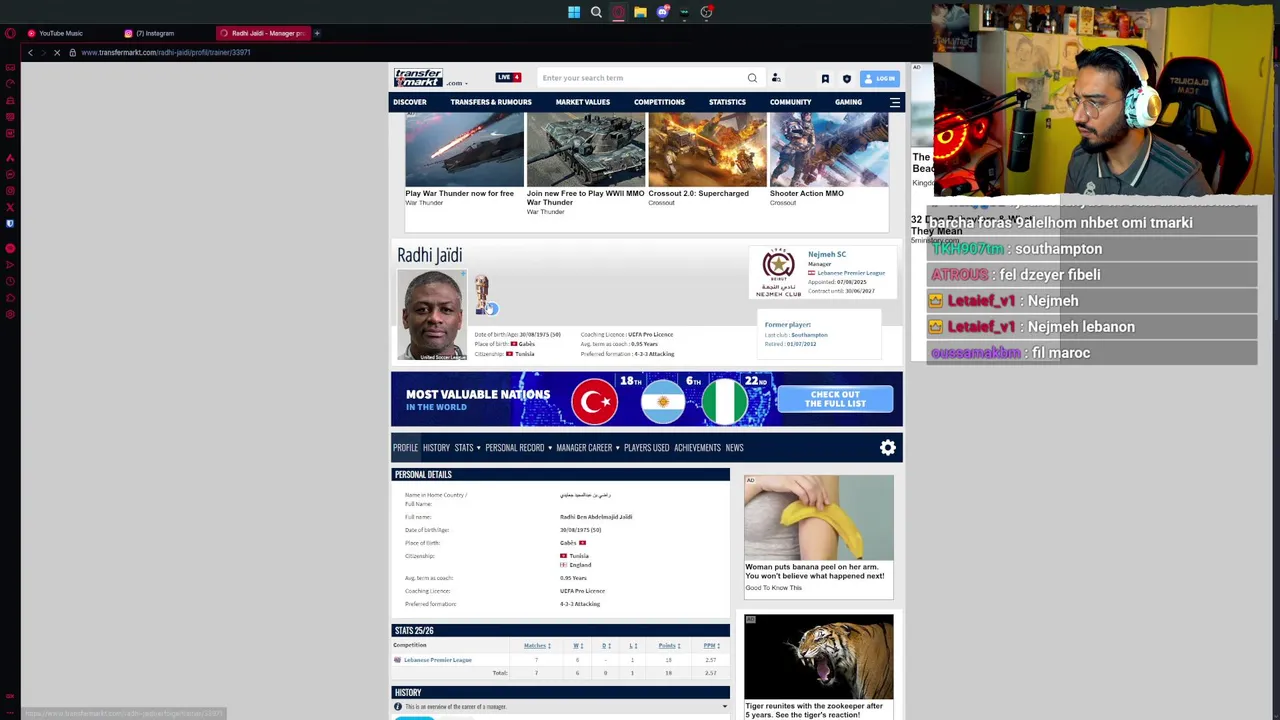Open Lebanese Premier League link in stats
1280x720 pixels.
pyautogui.click(x=438, y=660)
